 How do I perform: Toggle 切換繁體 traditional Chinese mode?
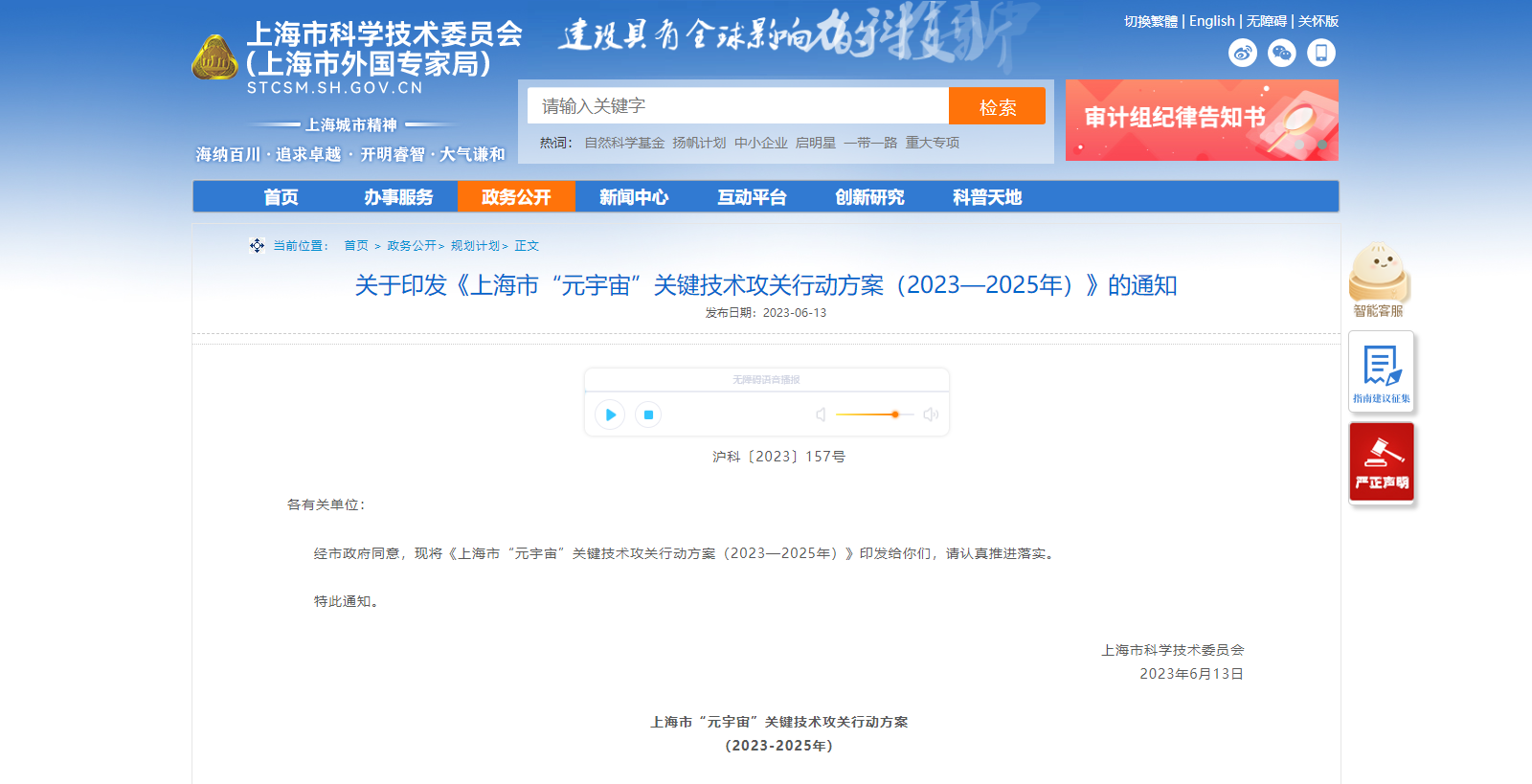click(1150, 21)
